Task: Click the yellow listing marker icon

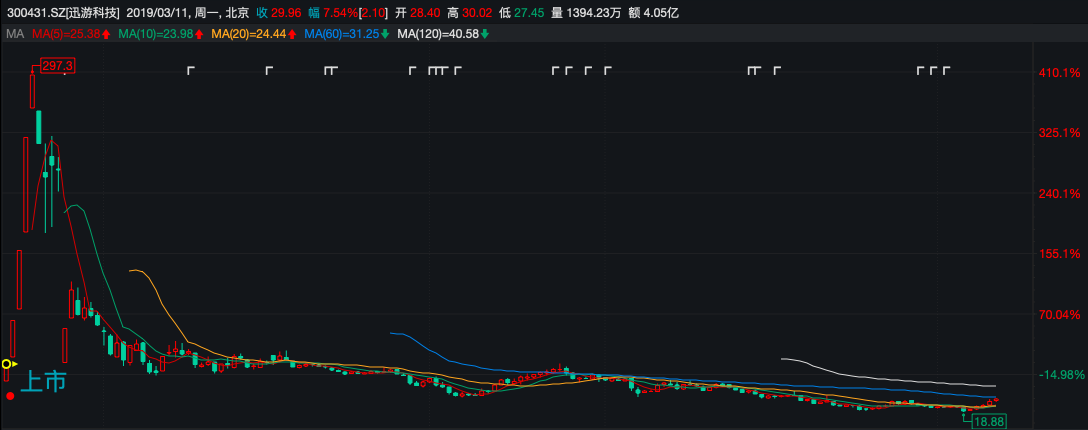Action: (7, 365)
